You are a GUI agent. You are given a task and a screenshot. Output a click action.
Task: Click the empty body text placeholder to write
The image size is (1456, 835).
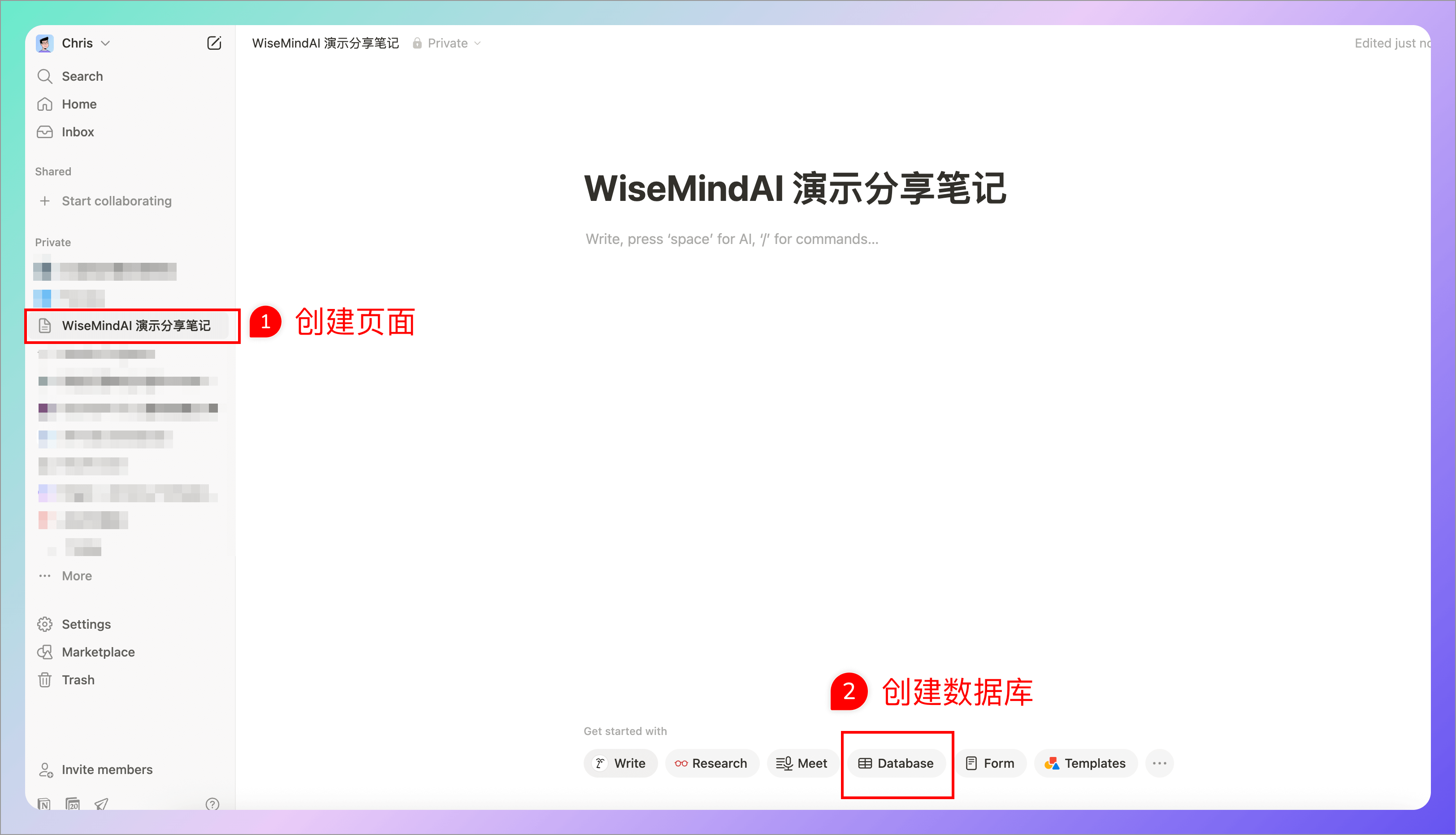coord(732,239)
